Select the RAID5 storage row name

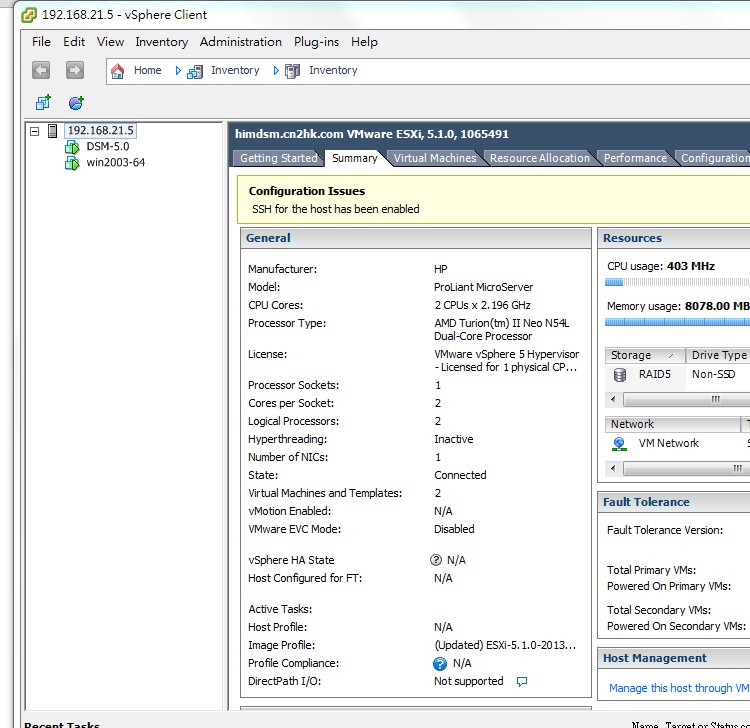coord(654,375)
